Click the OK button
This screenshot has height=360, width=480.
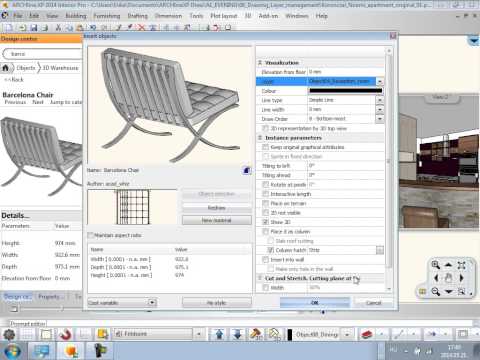[315, 303]
